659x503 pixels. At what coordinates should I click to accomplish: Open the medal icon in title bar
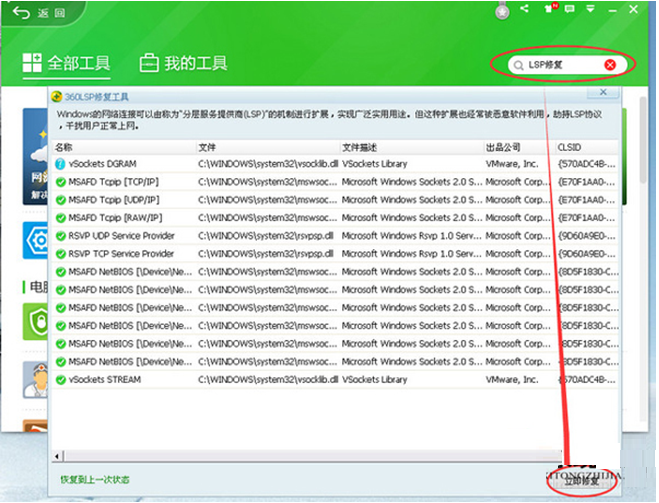(x=502, y=11)
